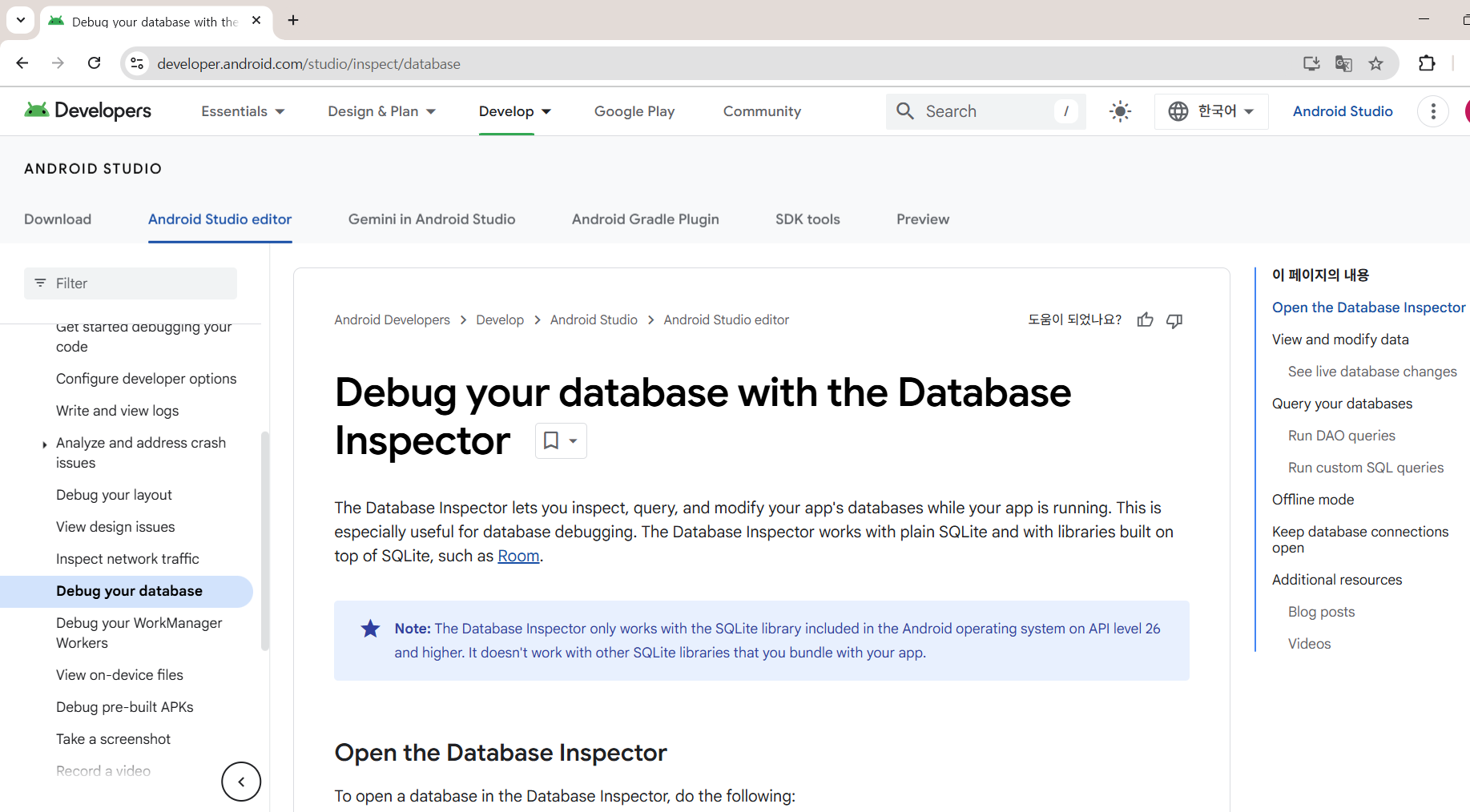Open View design issues

click(115, 527)
